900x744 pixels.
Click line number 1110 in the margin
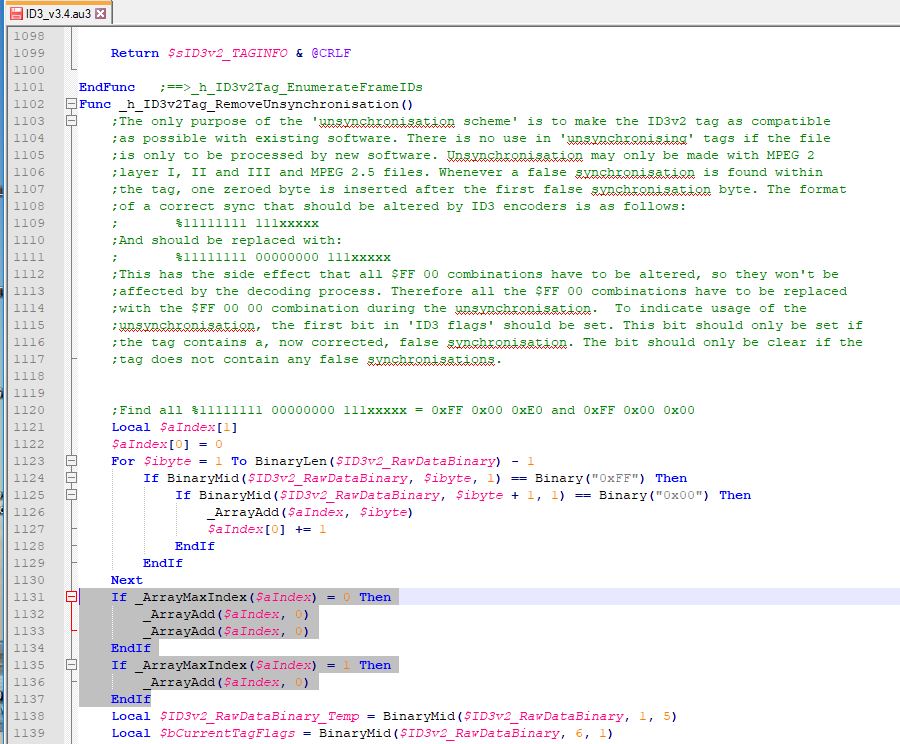click(x=29, y=240)
